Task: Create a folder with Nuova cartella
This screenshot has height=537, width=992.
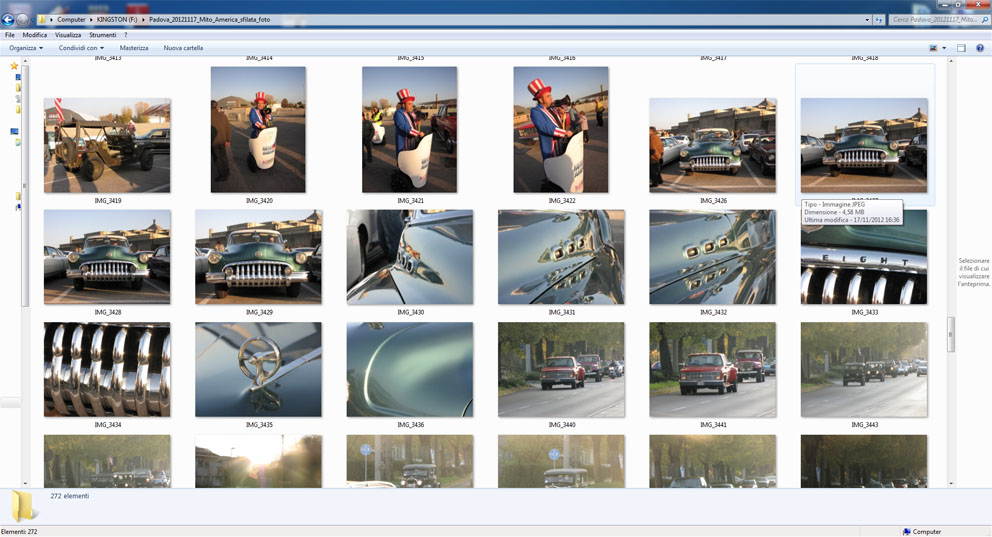Action: pos(183,48)
